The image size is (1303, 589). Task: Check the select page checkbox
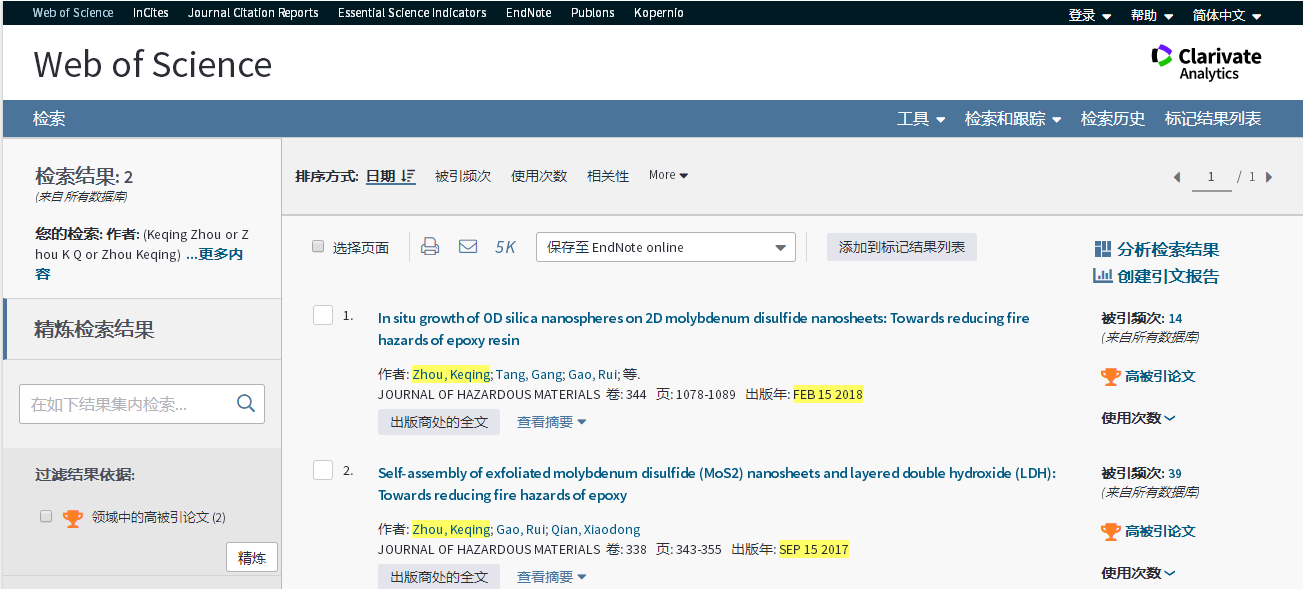318,247
